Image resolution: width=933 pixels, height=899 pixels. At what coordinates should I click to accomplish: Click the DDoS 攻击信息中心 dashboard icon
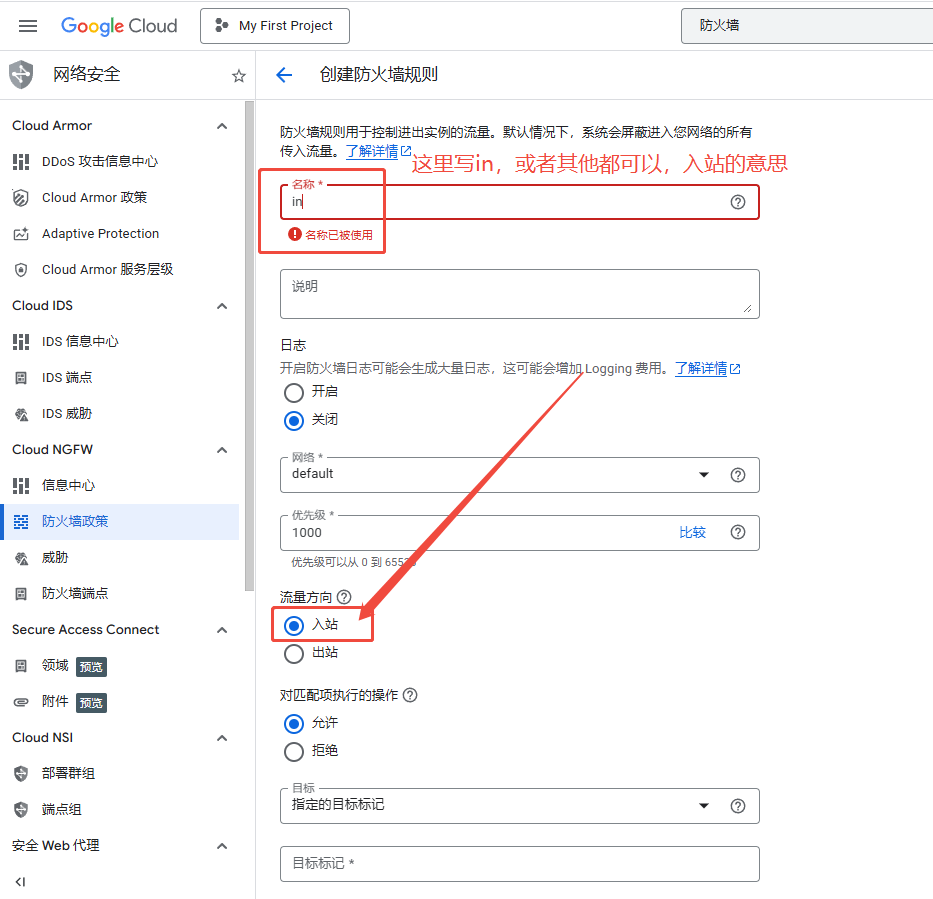coord(21,161)
